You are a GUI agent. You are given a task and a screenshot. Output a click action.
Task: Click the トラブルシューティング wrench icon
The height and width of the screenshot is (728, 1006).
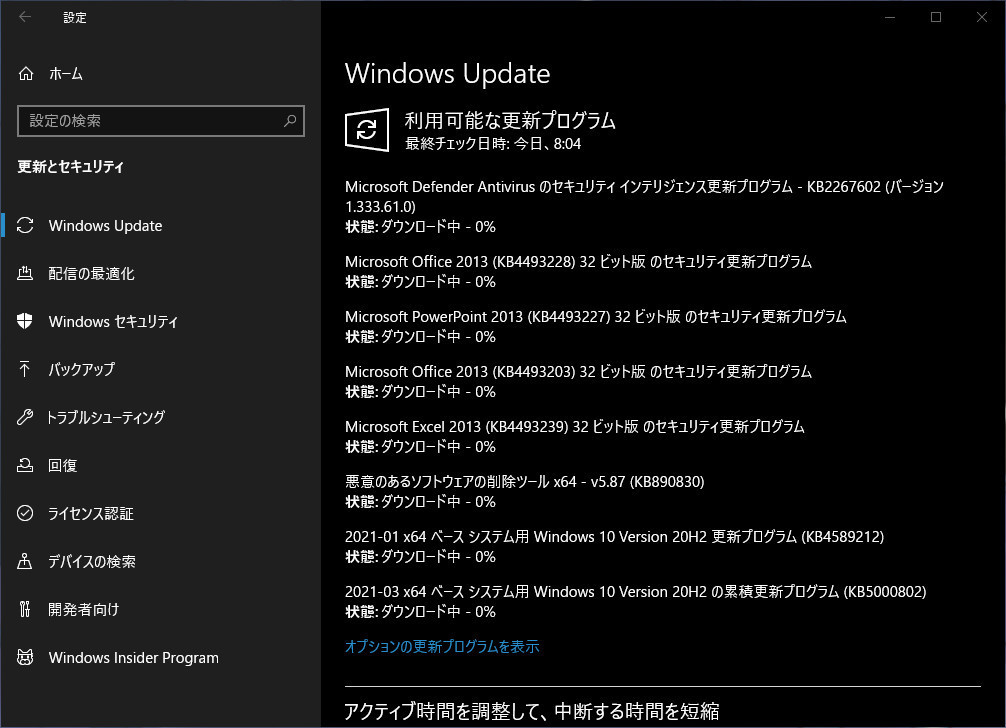click(25, 418)
